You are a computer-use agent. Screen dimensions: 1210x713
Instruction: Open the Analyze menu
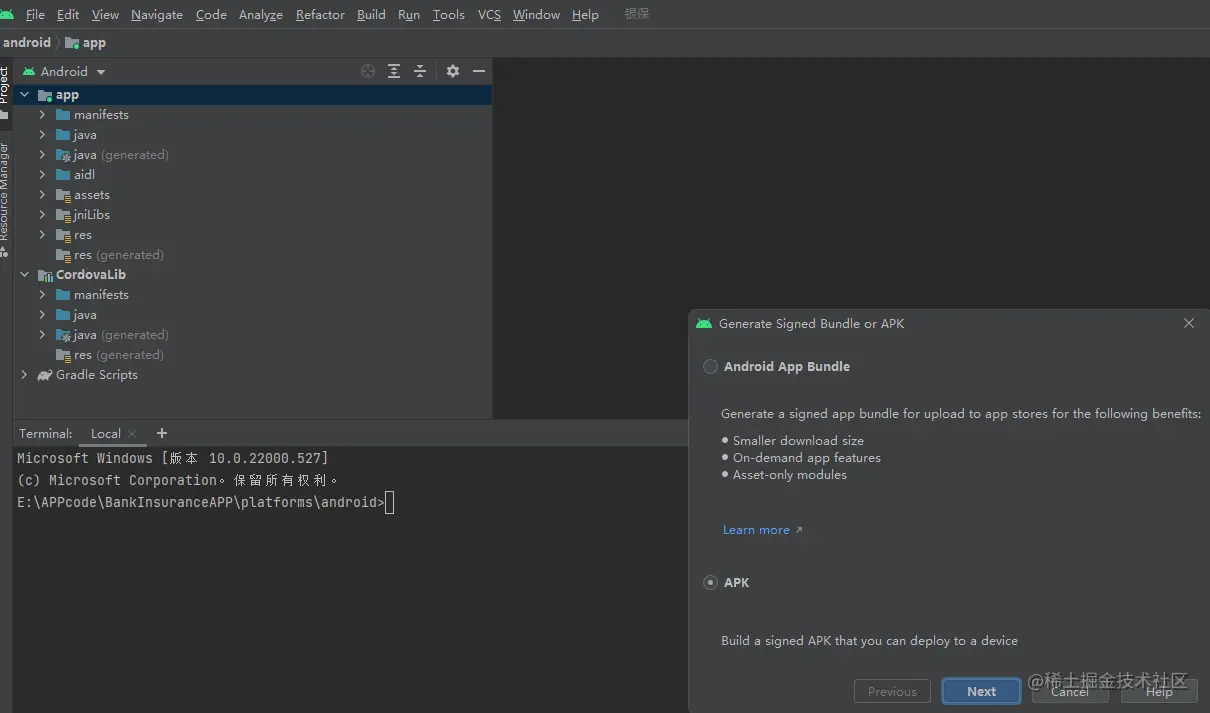(260, 14)
